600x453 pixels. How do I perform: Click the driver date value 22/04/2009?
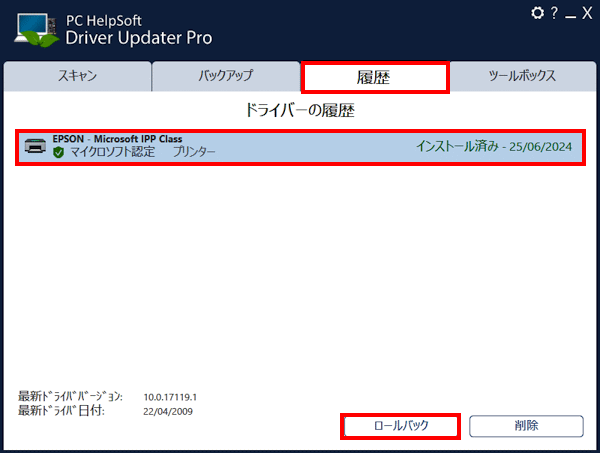pos(168,412)
